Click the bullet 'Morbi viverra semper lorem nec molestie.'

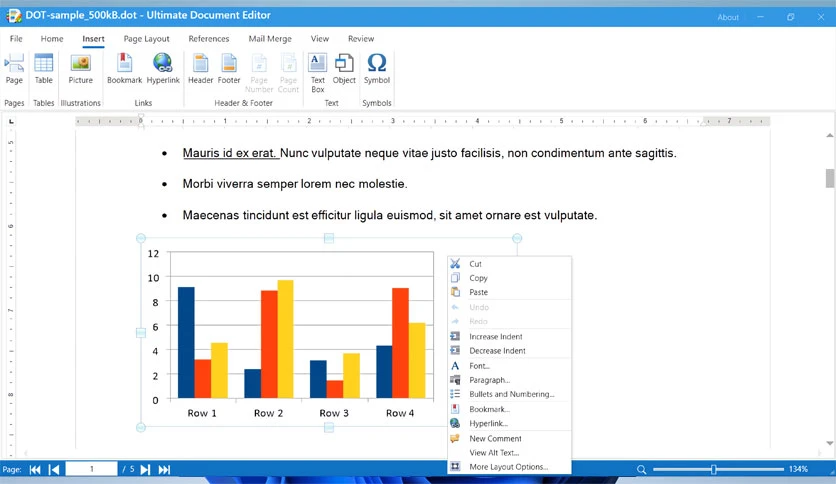pyautogui.click(x=295, y=184)
